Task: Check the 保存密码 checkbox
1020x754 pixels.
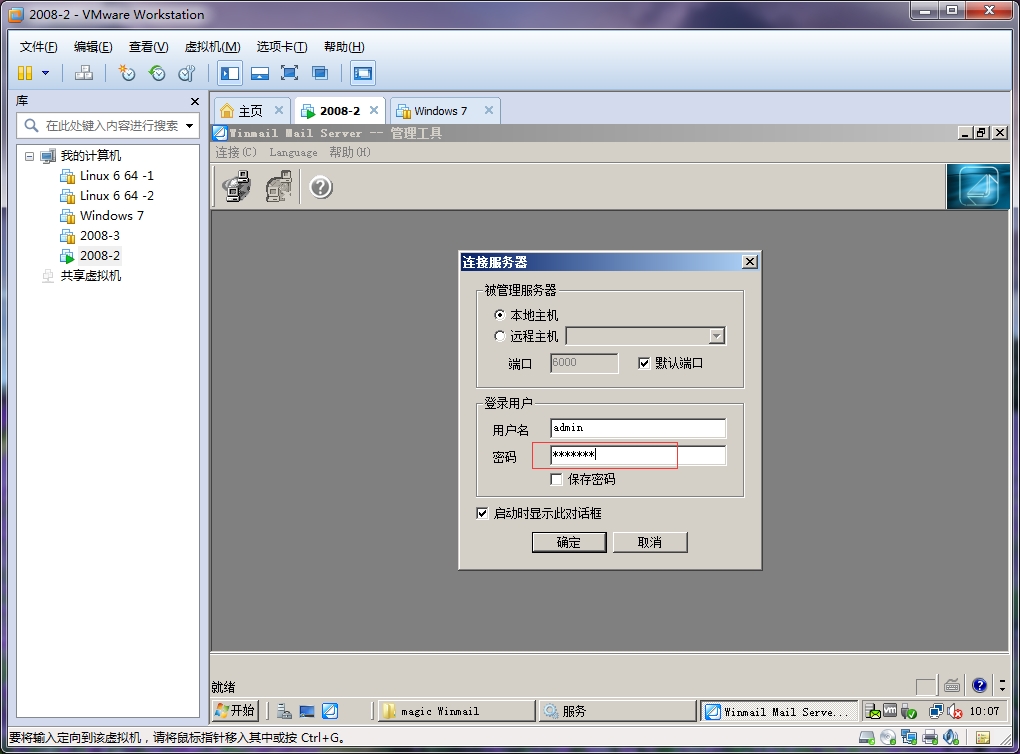Action: [556, 479]
